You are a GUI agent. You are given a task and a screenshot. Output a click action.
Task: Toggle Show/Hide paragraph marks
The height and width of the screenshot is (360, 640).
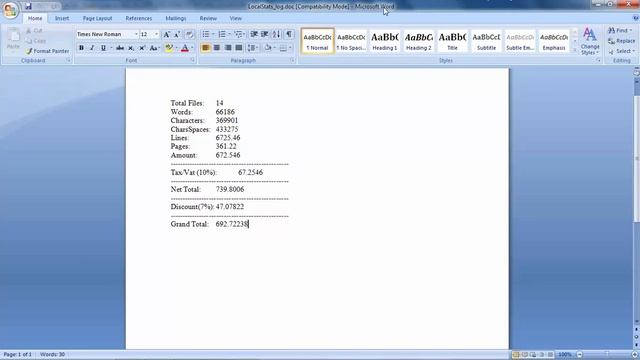(289, 34)
